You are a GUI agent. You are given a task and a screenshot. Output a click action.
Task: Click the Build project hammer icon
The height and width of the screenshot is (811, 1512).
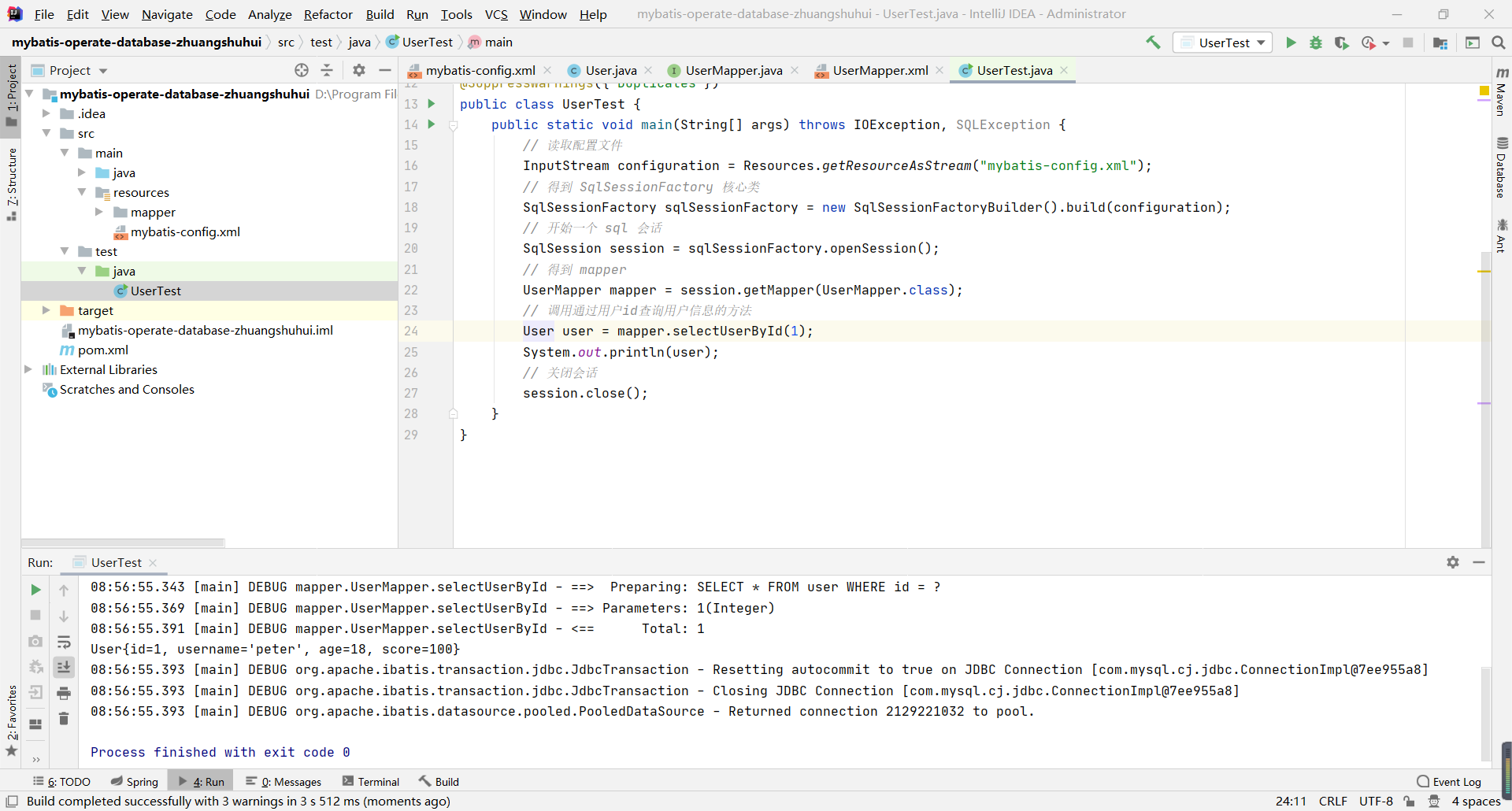pos(1153,43)
